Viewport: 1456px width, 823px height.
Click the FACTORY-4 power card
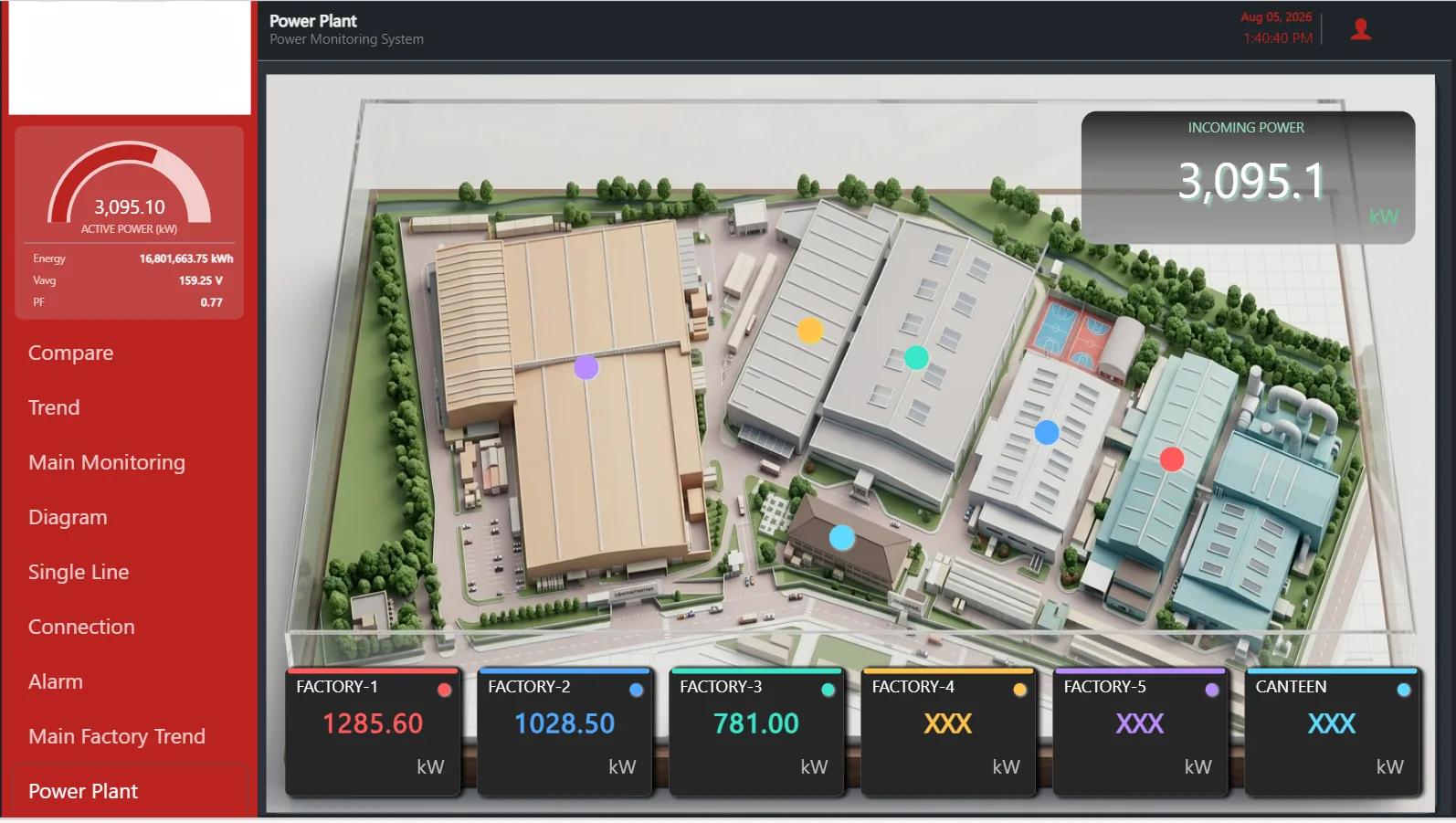(948, 732)
